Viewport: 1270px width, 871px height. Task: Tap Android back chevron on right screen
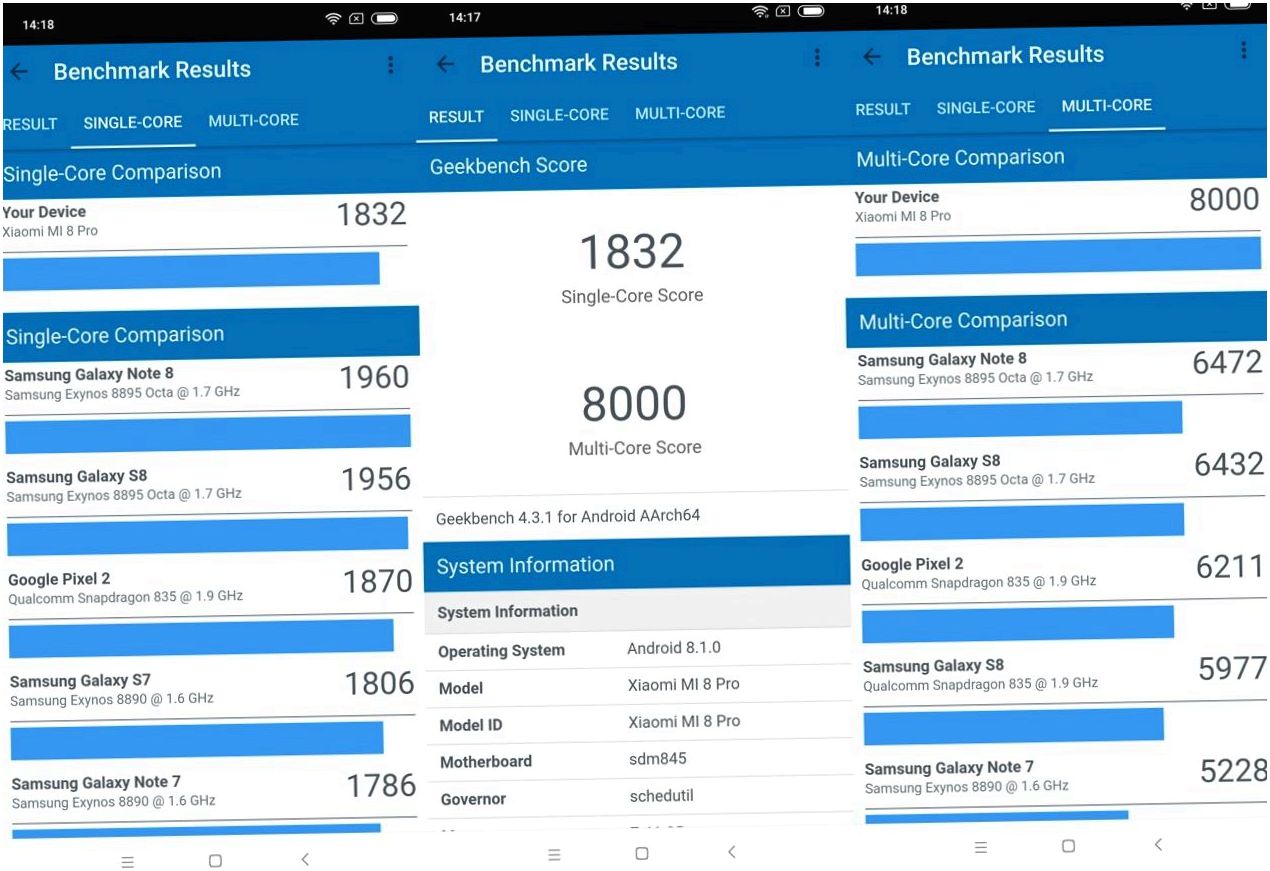pos(1158,845)
